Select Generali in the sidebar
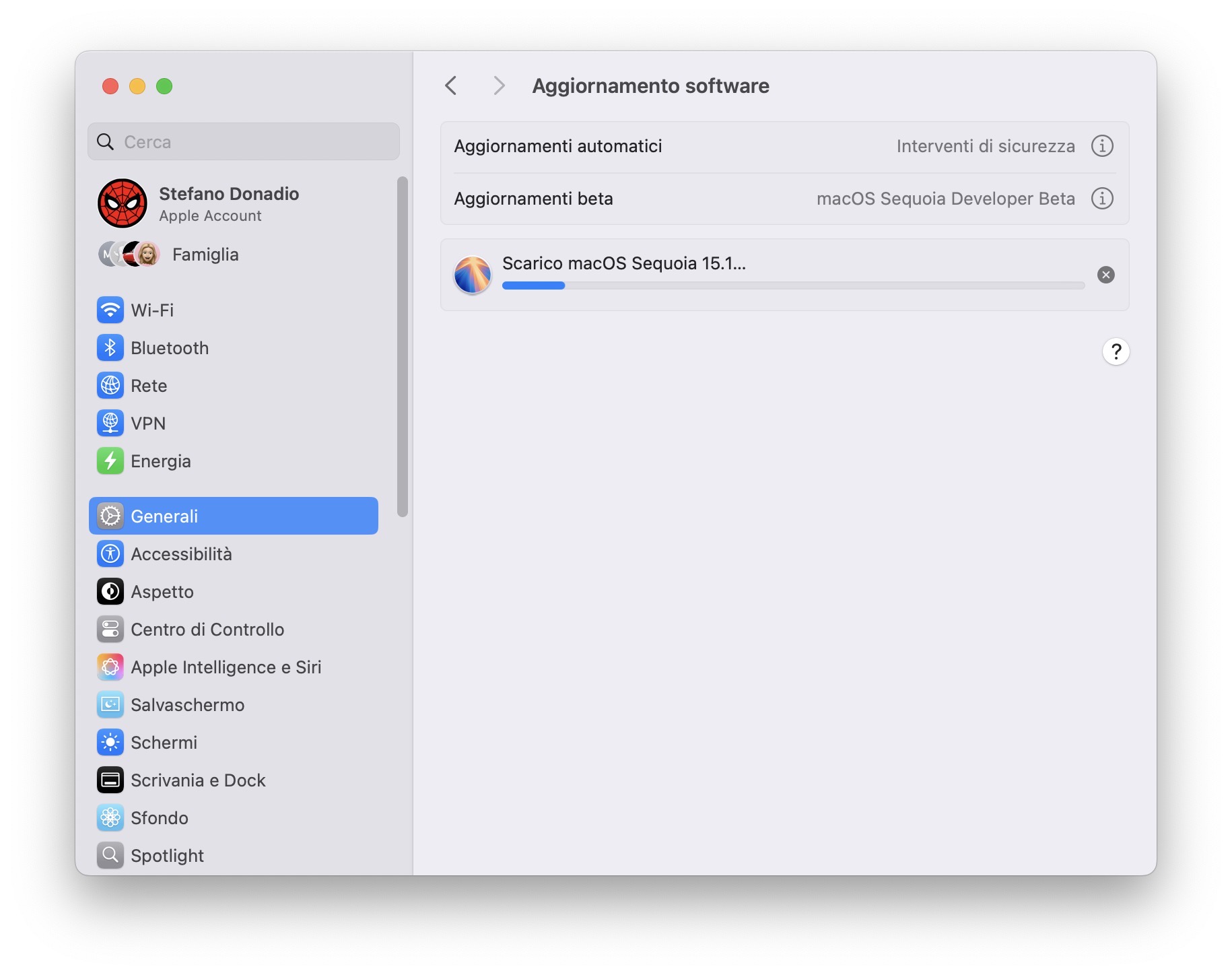Viewport: 1232px width, 975px height. point(233,516)
